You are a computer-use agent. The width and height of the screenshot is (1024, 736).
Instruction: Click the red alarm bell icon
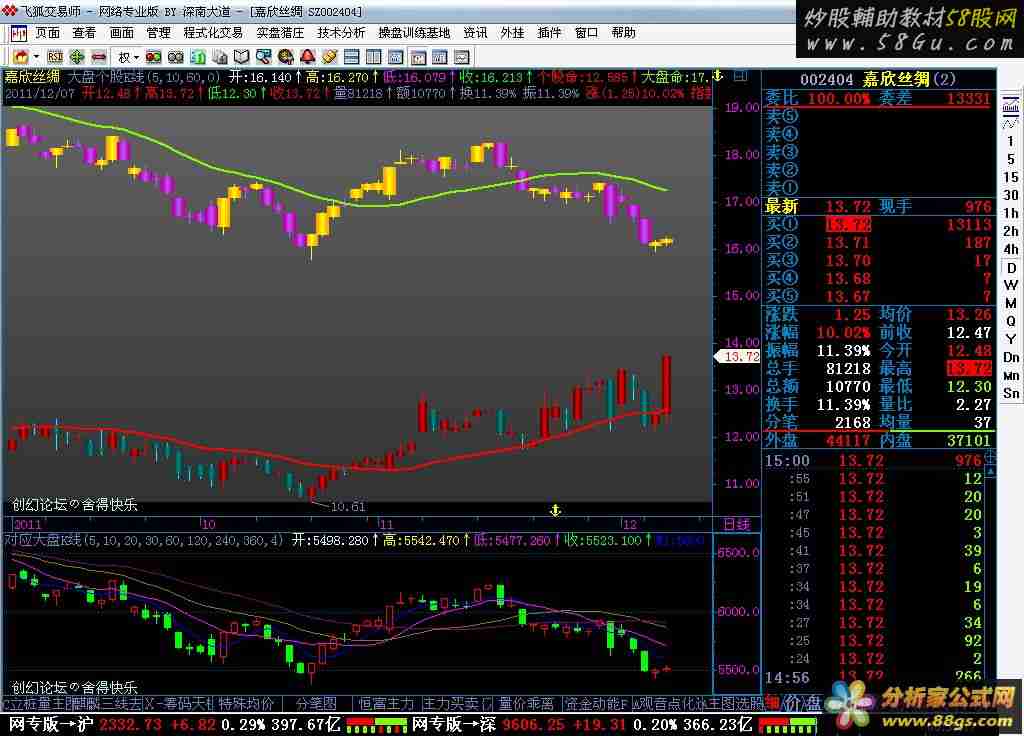[308, 57]
